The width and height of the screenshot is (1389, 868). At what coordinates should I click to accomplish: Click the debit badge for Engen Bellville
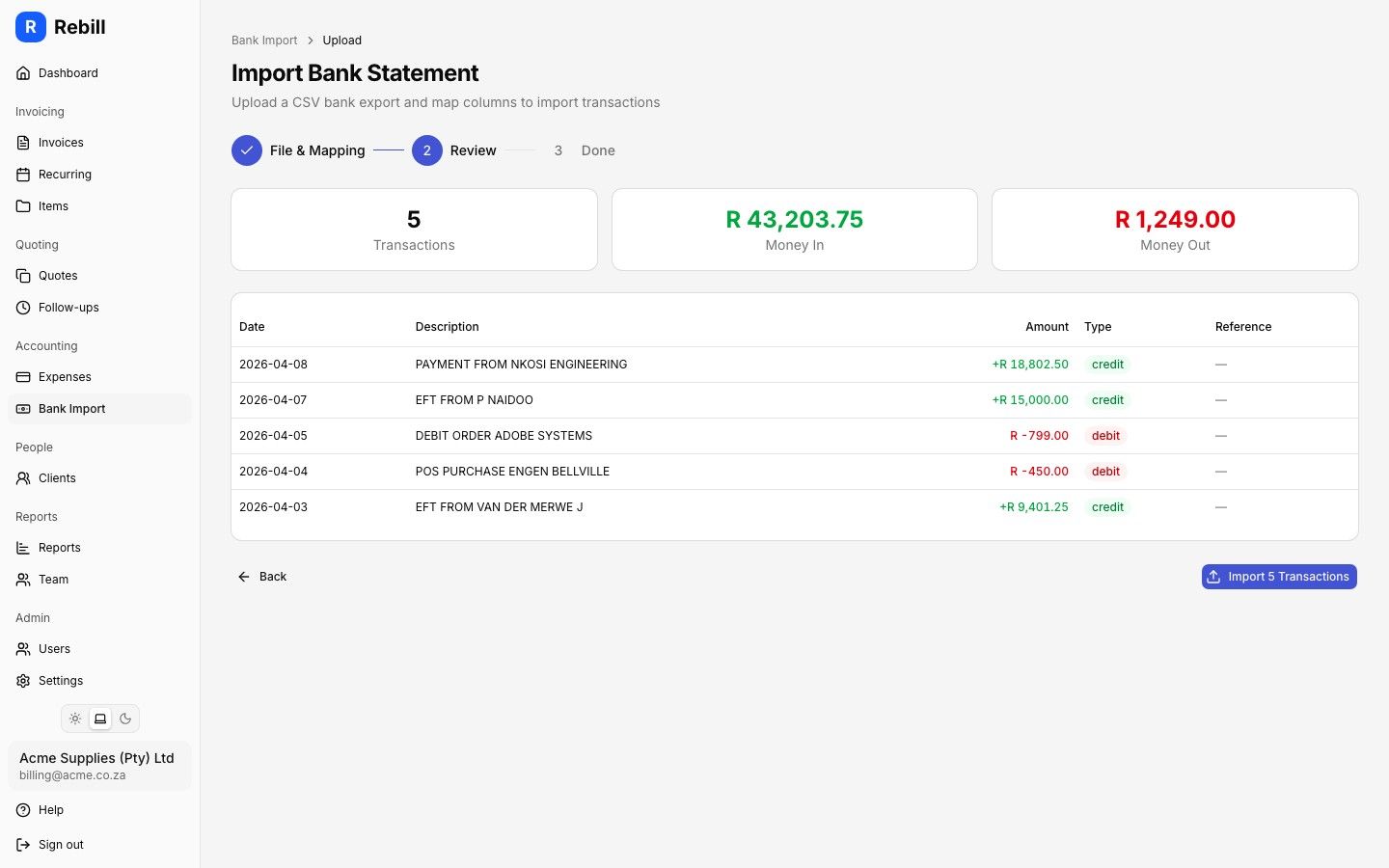(x=1105, y=472)
